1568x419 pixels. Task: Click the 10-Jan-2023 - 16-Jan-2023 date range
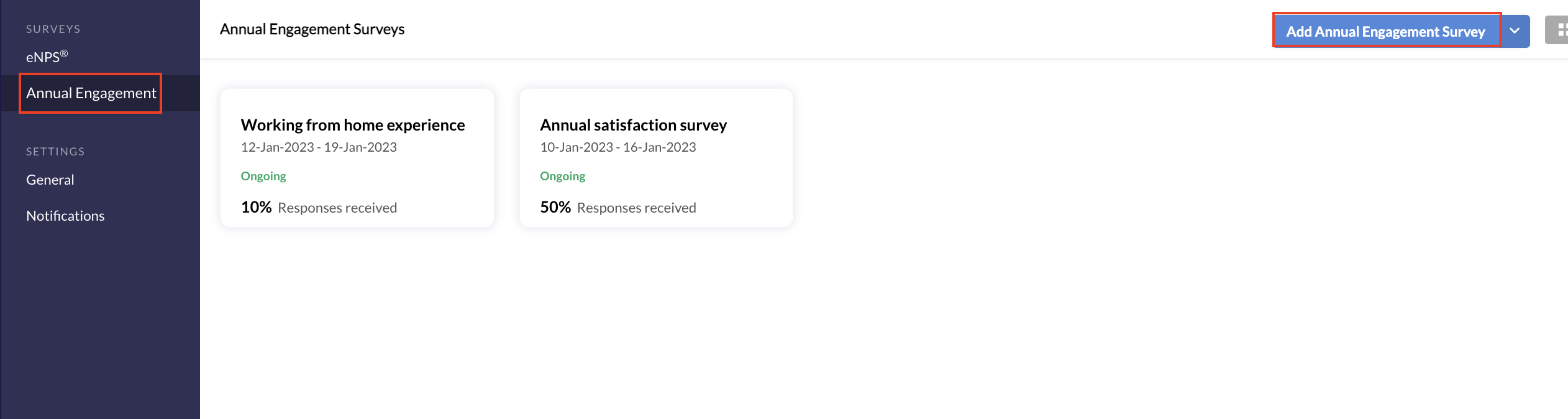(618, 147)
